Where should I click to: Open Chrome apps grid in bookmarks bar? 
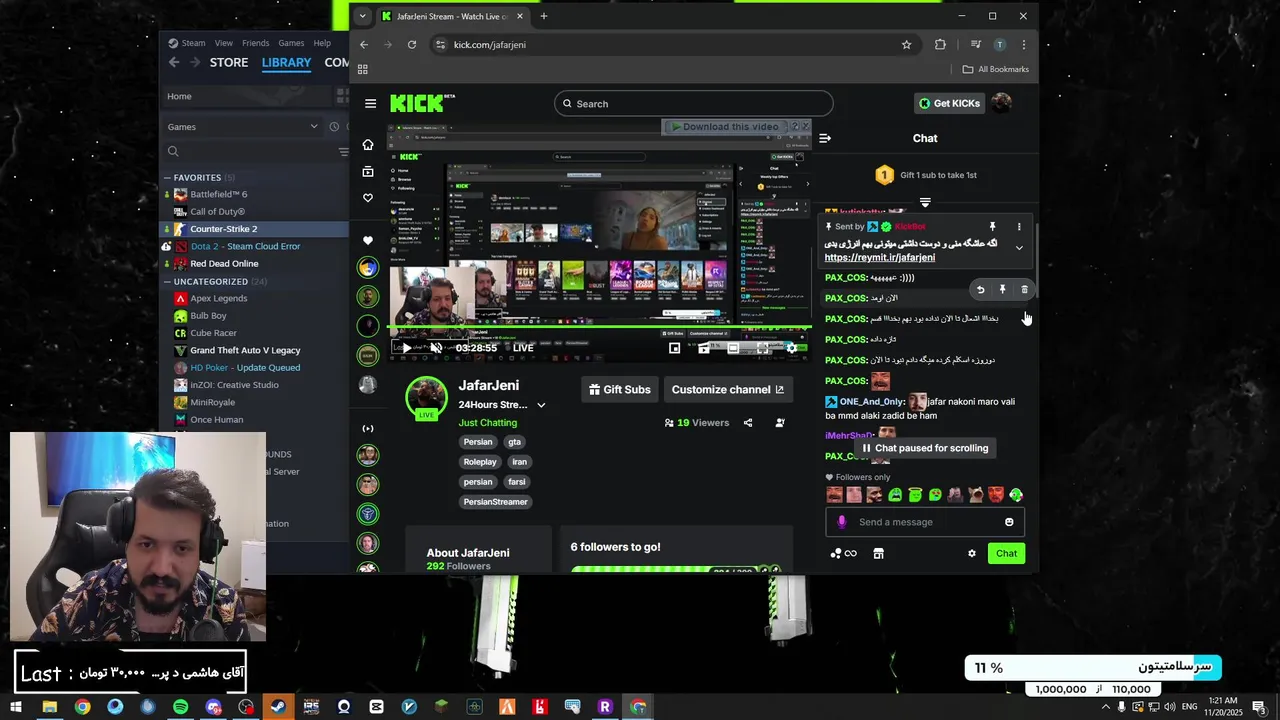coord(362,69)
